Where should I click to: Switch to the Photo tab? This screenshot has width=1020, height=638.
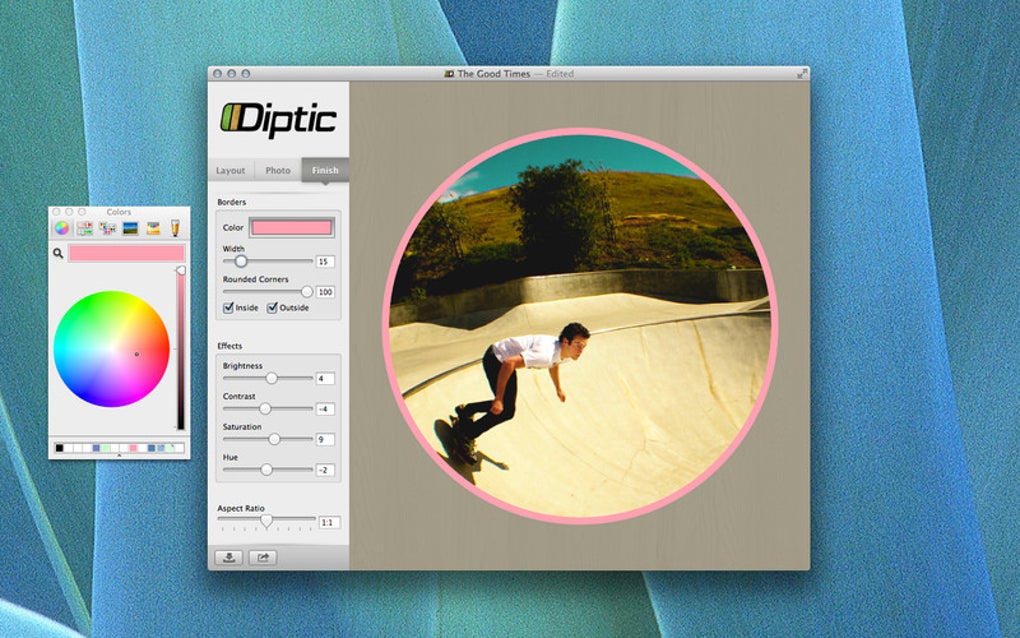(x=278, y=170)
